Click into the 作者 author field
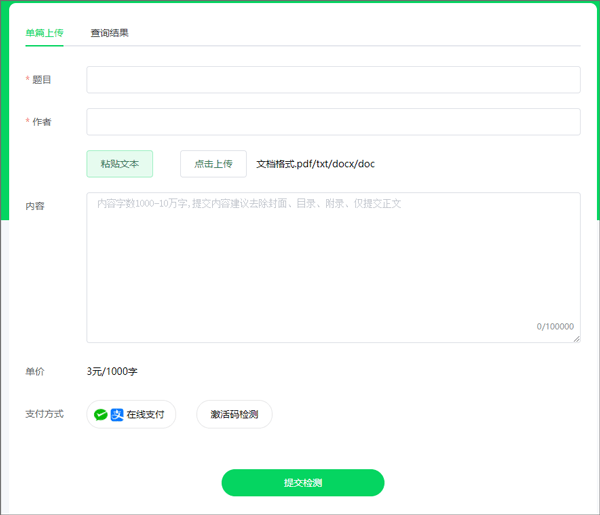 coord(333,122)
